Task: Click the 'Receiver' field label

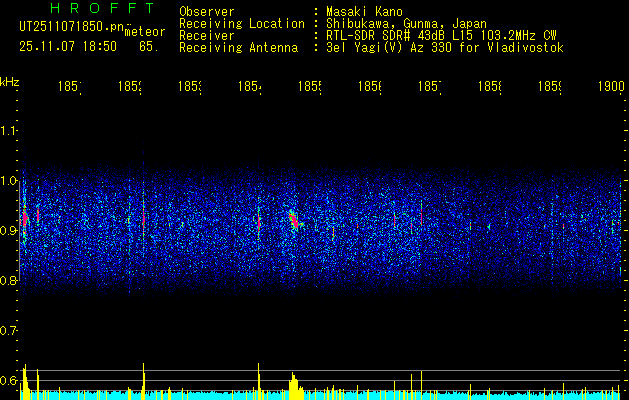Action: click(x=207, y=36)
